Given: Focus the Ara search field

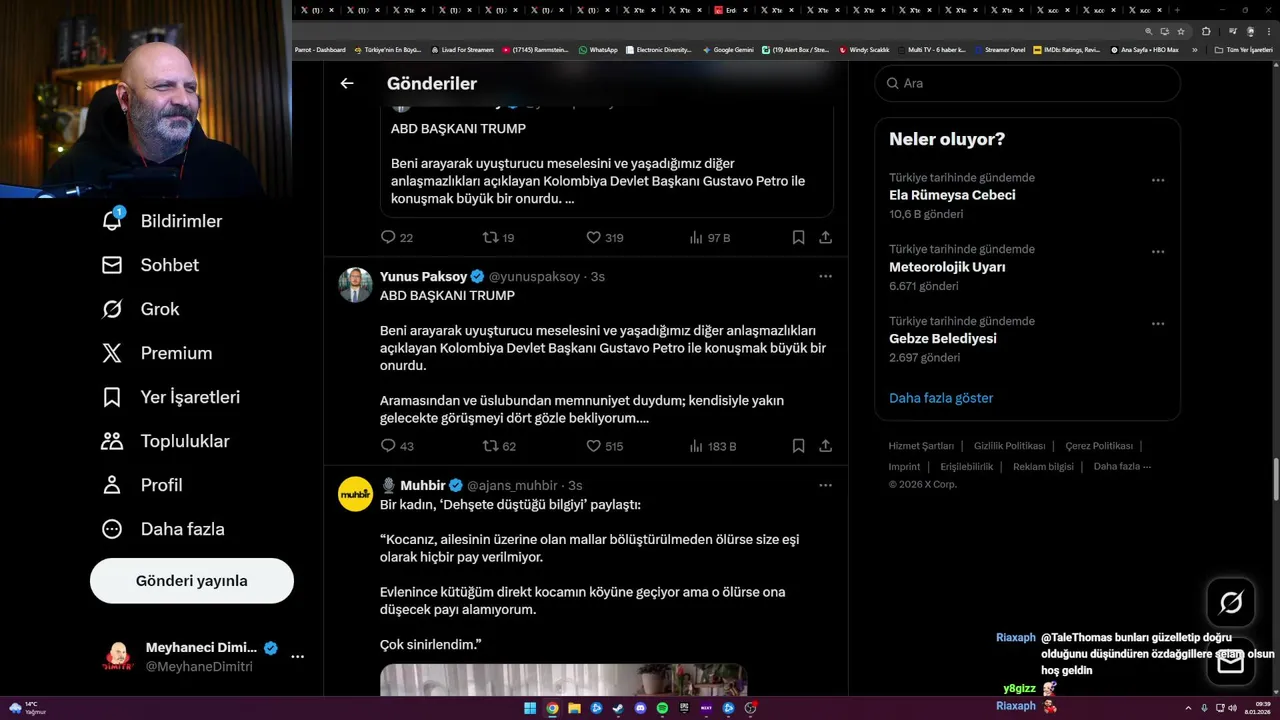Looking at the screenshot, I should (1027, 83).
